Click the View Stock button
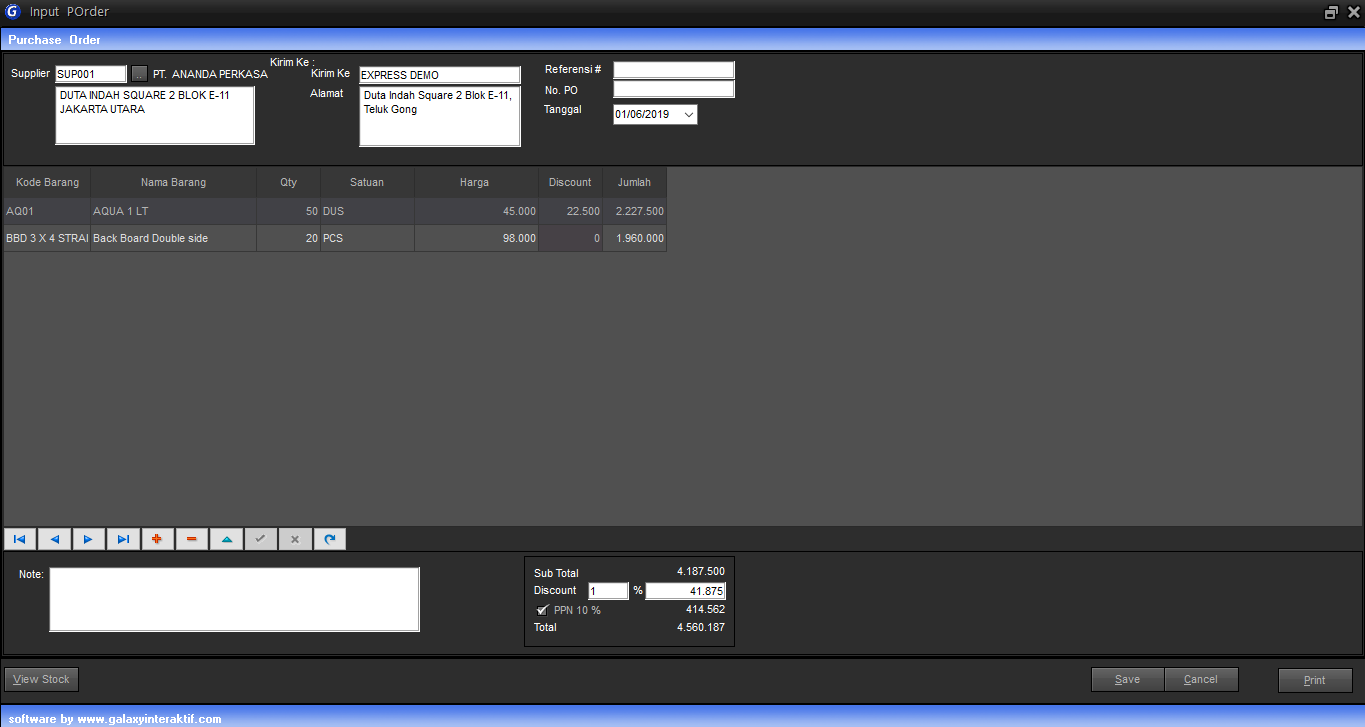This screenshot has height=727, width=1365. pos(41,680)
